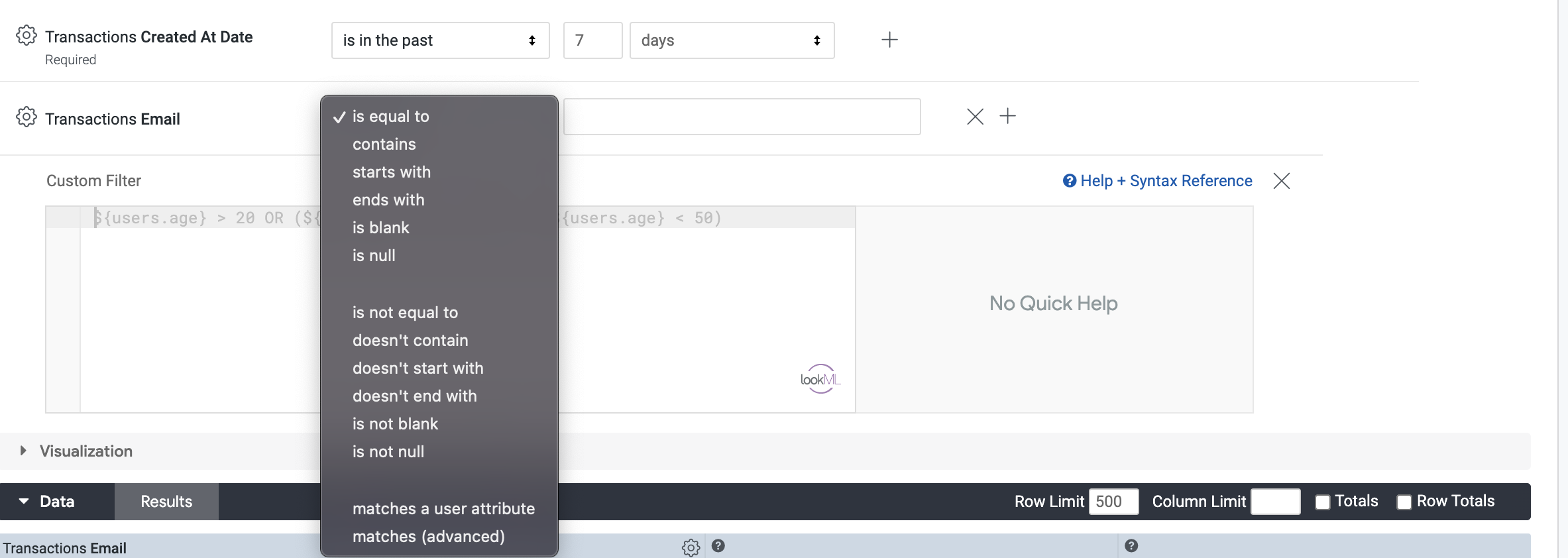Open the 'days' time unit dropdown
Screen dimensions: 1568x558
[732, 40]
